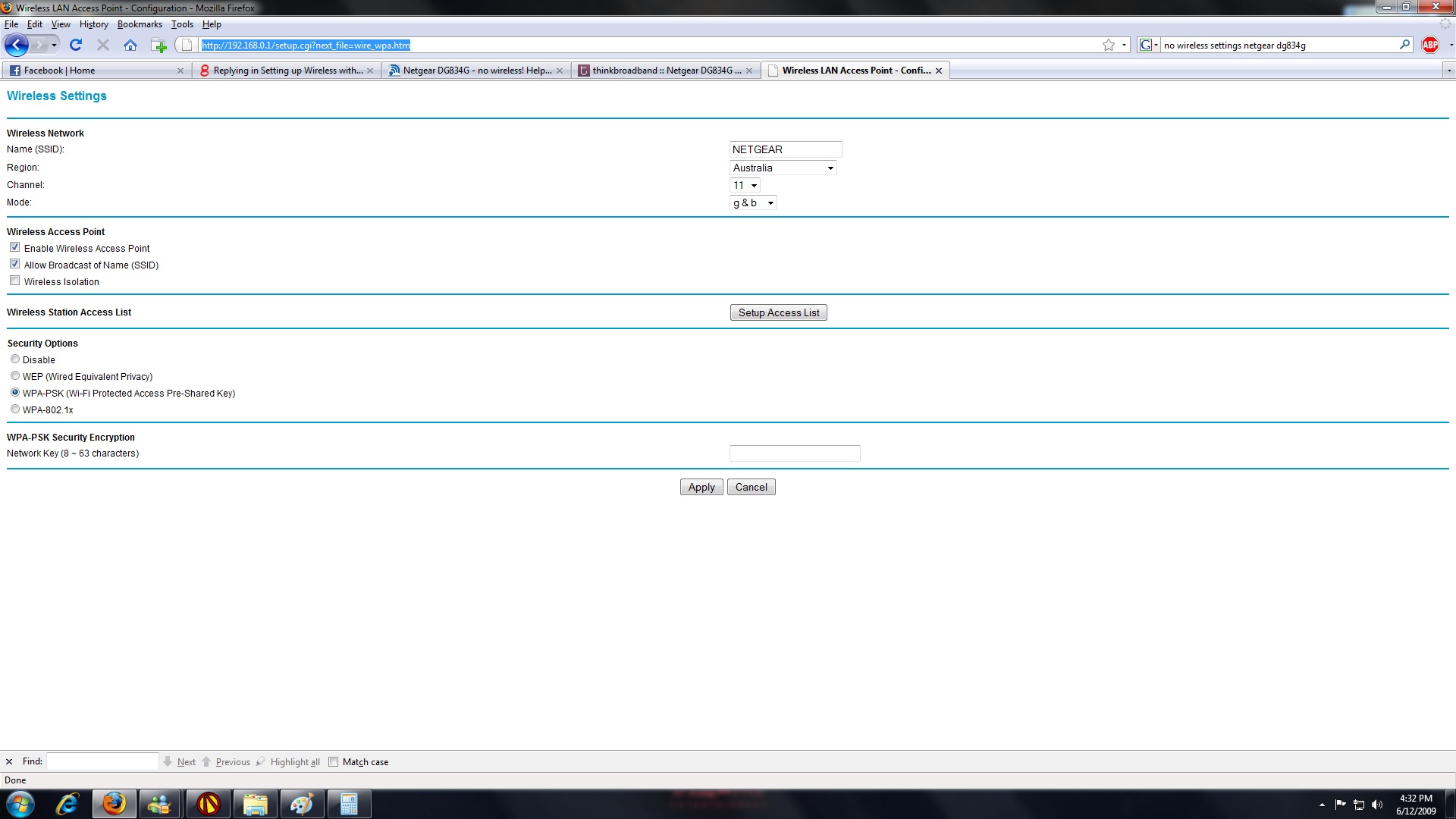
Task: Open the File menu
Action: (11, 24)
